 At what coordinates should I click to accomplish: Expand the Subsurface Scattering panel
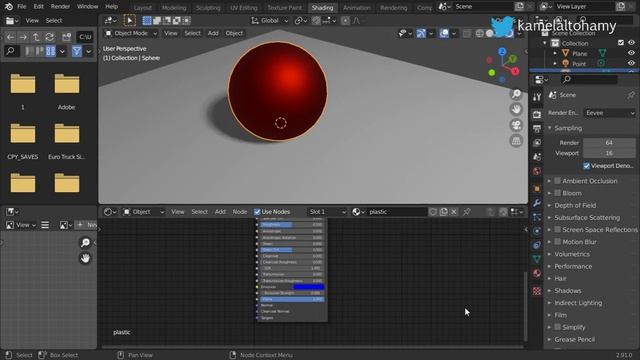pos(550,218)
